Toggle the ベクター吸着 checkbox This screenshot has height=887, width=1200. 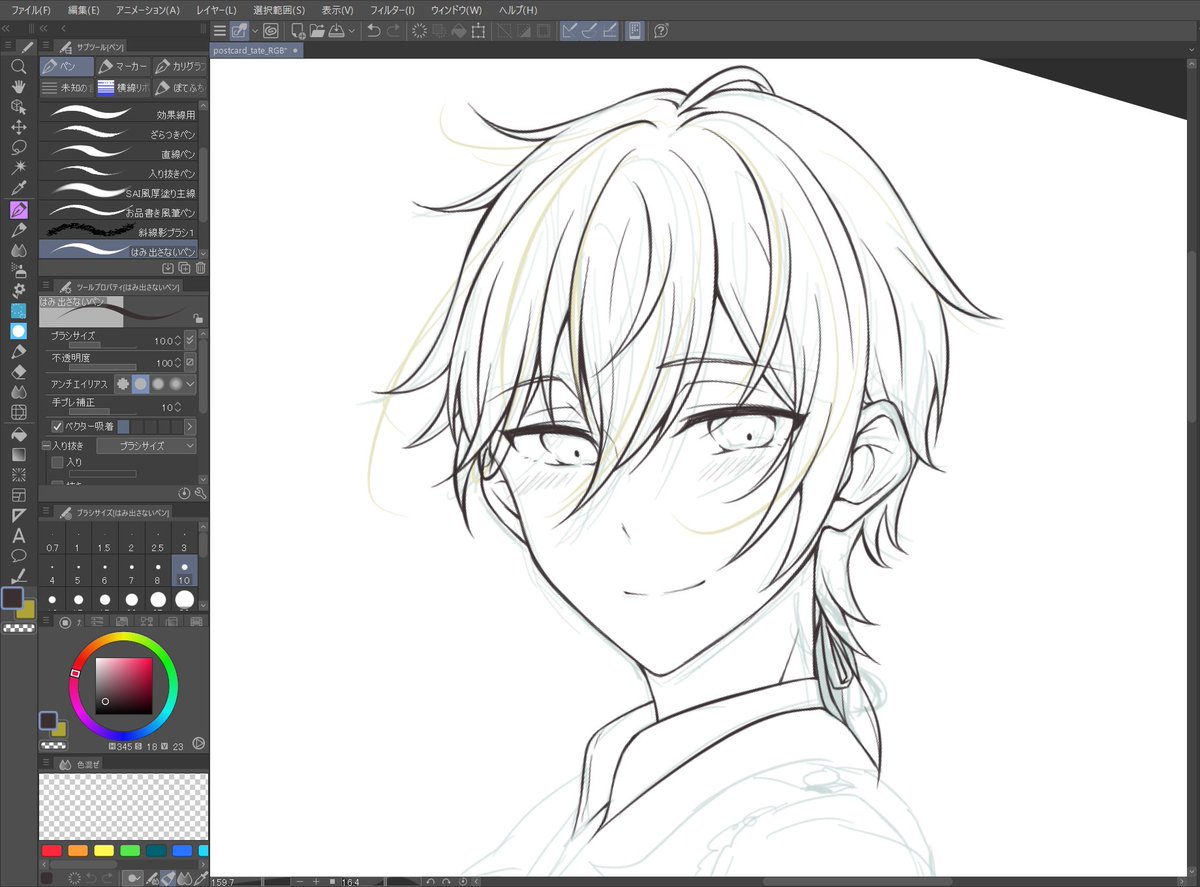[57, 426]
